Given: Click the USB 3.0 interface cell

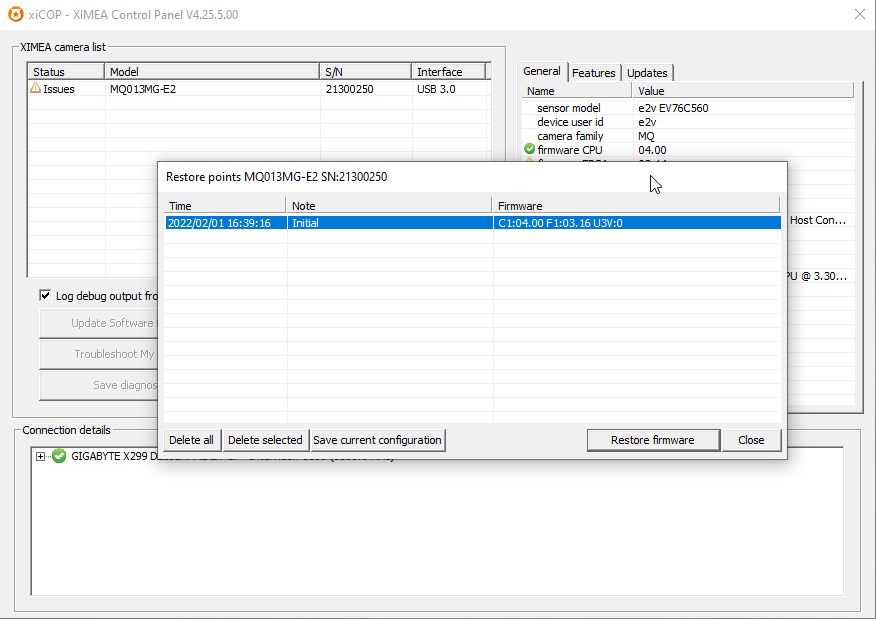Looking at the screenshot, I should [436, 89].
